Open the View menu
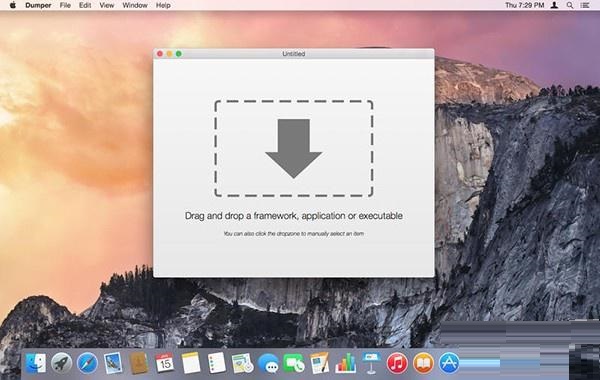This screenshot has height=380, width=600. tap(107, 5)
